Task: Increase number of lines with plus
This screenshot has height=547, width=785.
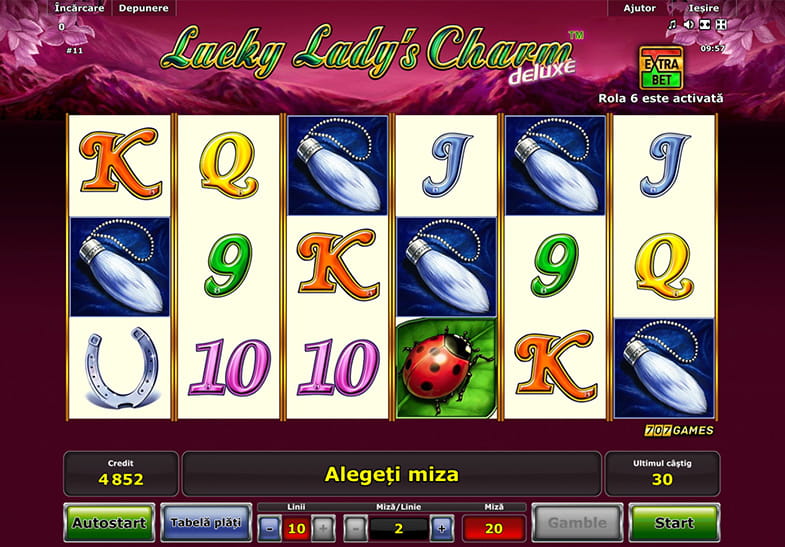Action: pos(323,528)
